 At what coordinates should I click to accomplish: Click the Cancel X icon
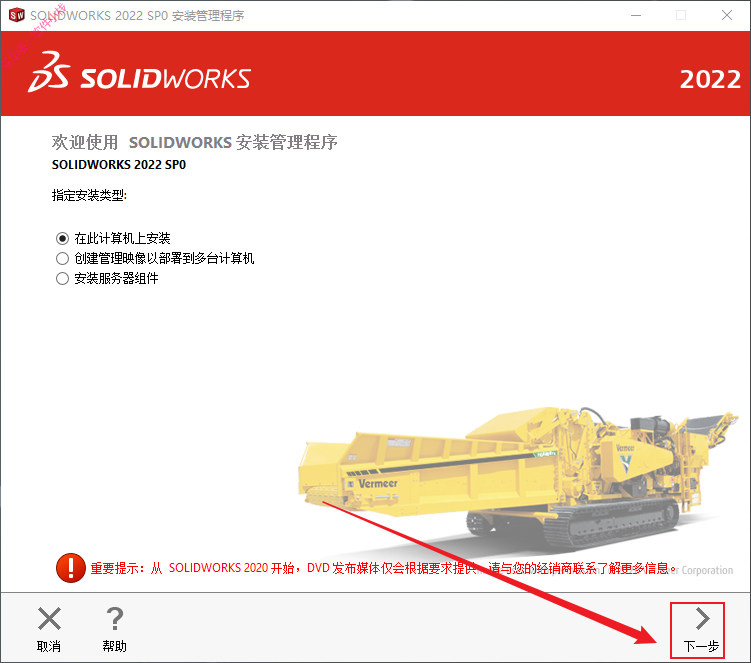pyautogui.click(x=49, y=618)
